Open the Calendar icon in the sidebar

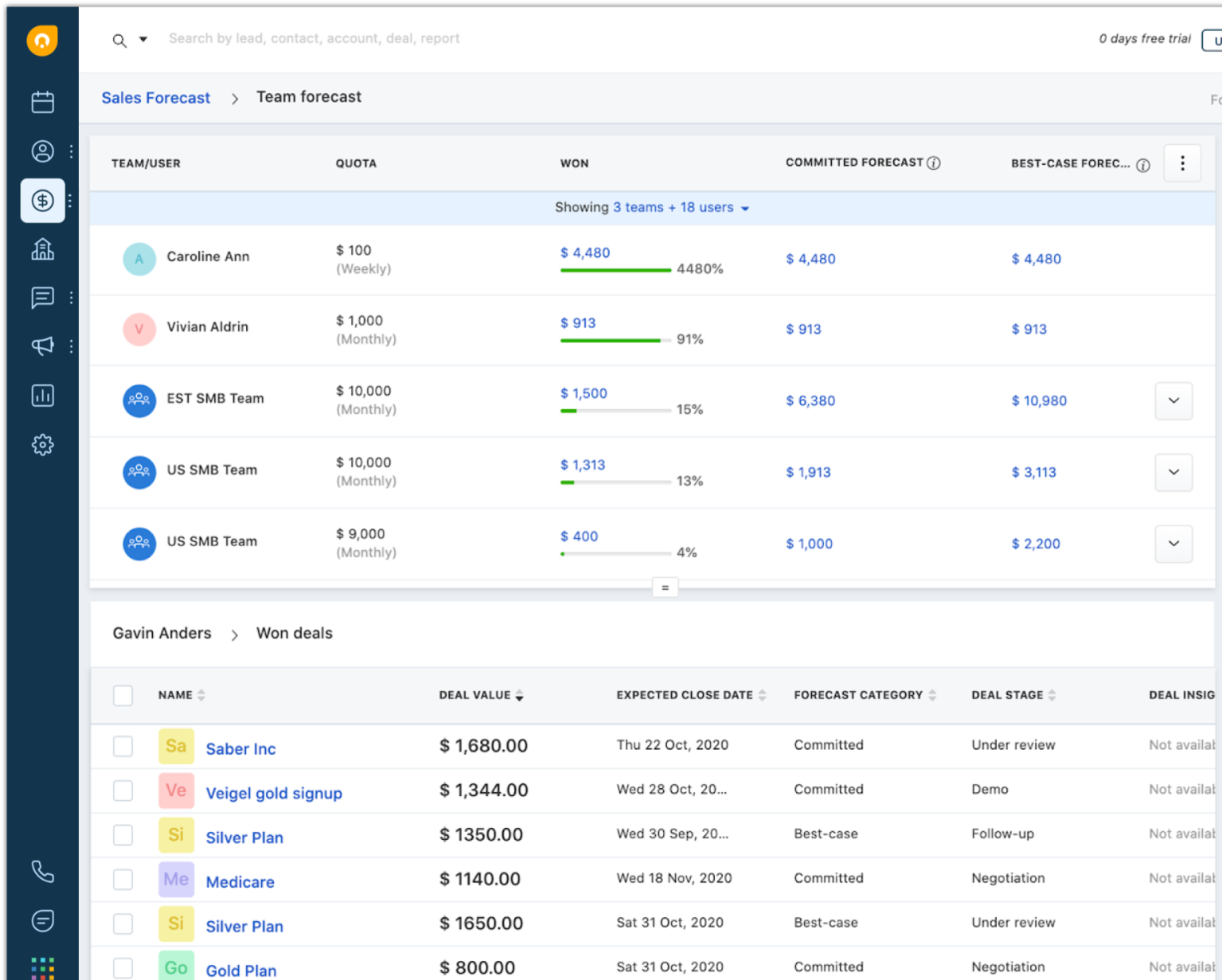pyautogui.click(x=42, y=102)
